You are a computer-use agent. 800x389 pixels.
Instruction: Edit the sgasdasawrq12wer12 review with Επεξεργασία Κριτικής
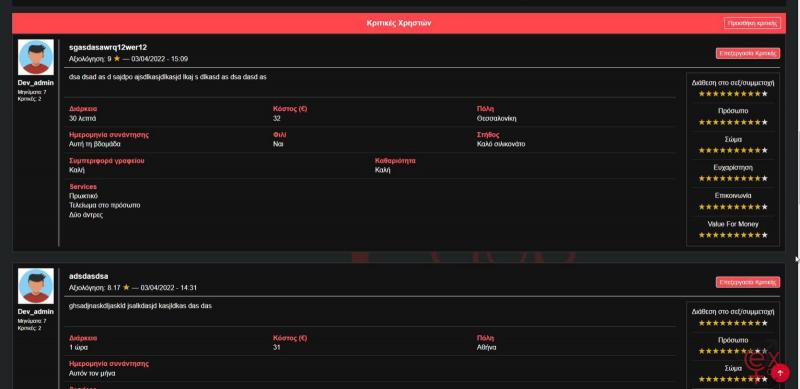tap(747, 53)
